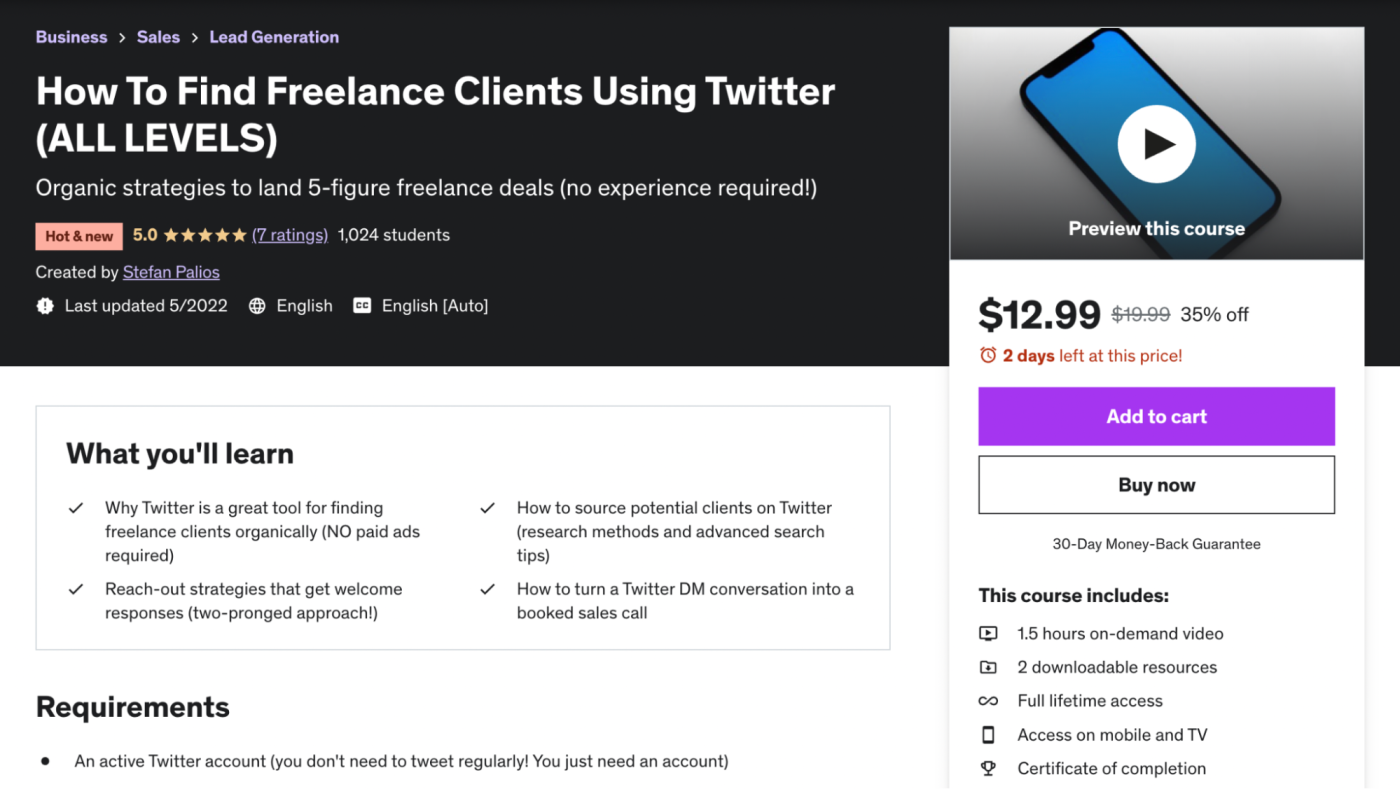Click the mobile access phone icon
Viewport: 1400px width, 789px height.
tap(988, 735)
